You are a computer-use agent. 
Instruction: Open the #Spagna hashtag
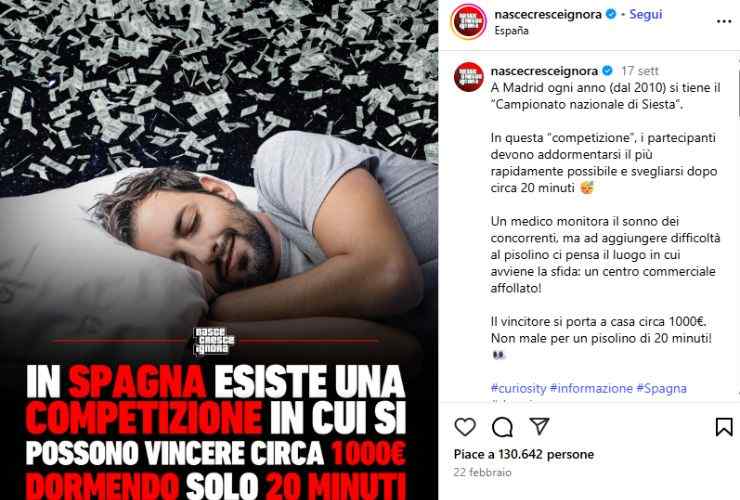click(x=661, y=388)
